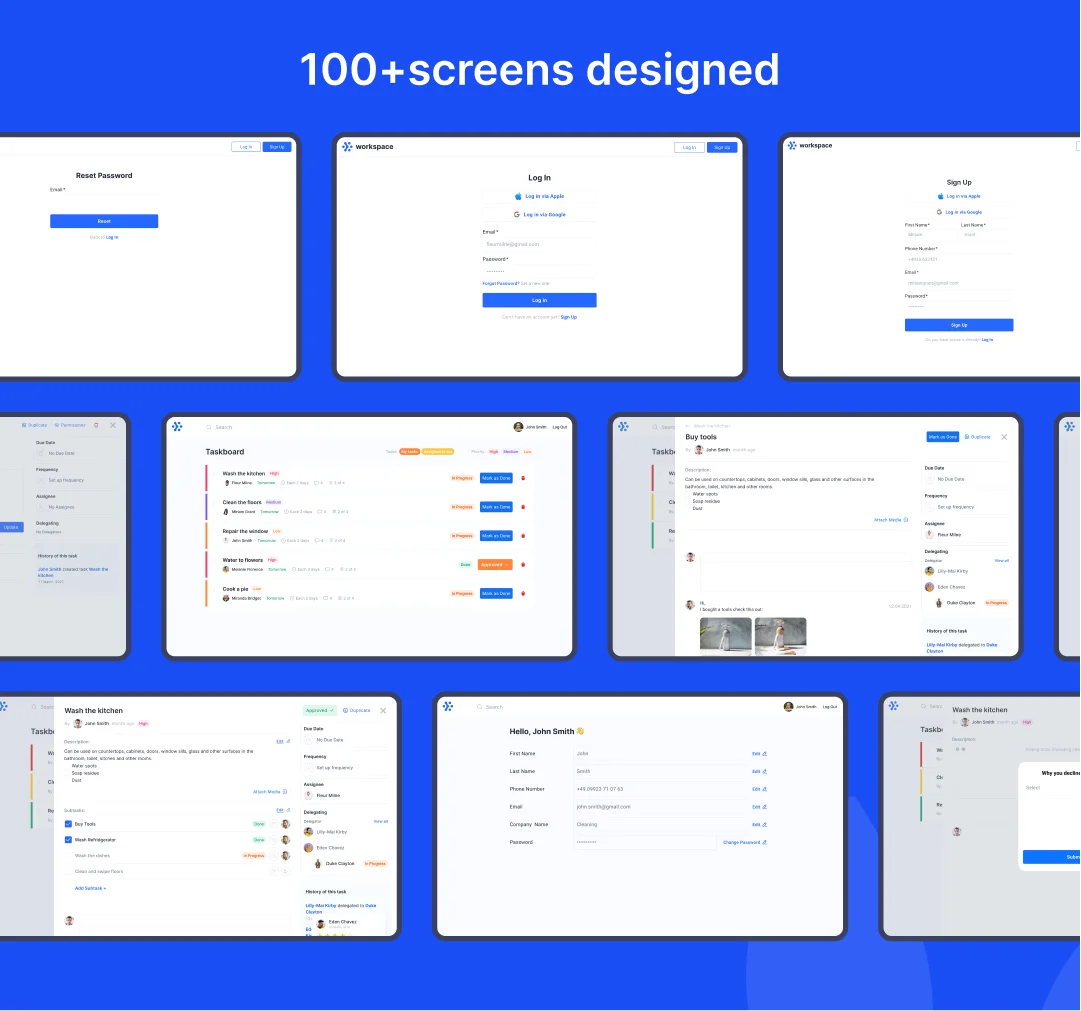Expand the Clean the floors row chevron
The width and height of the screenshot is (1081, 1011).
pos(214,503)
